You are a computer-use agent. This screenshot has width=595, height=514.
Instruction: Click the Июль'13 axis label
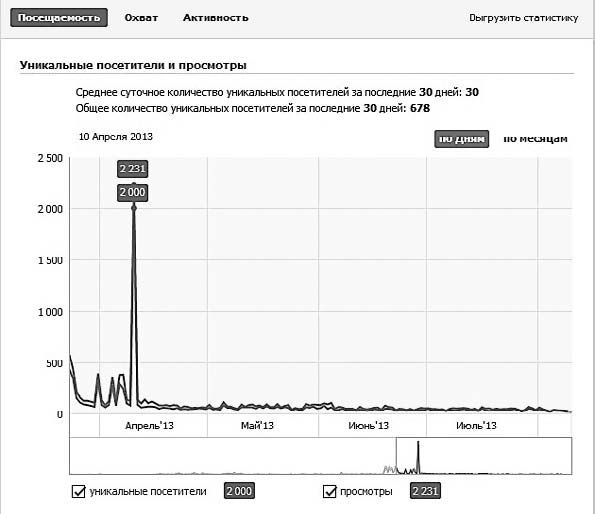click(x=476, y=426)
